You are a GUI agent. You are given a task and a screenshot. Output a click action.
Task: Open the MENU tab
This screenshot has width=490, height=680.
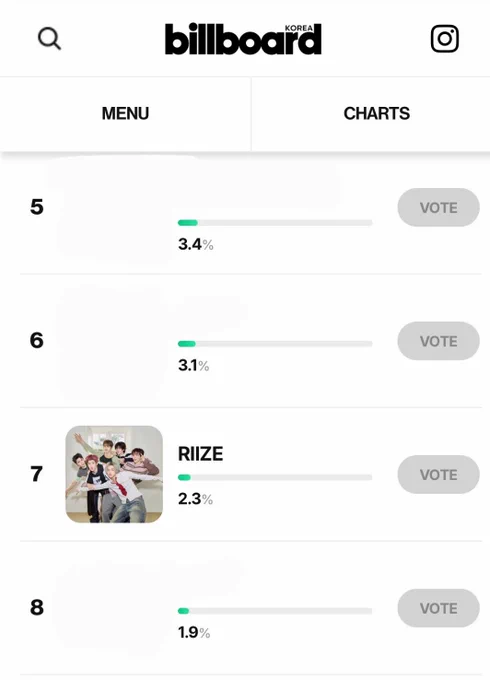(x=125, y=114)
